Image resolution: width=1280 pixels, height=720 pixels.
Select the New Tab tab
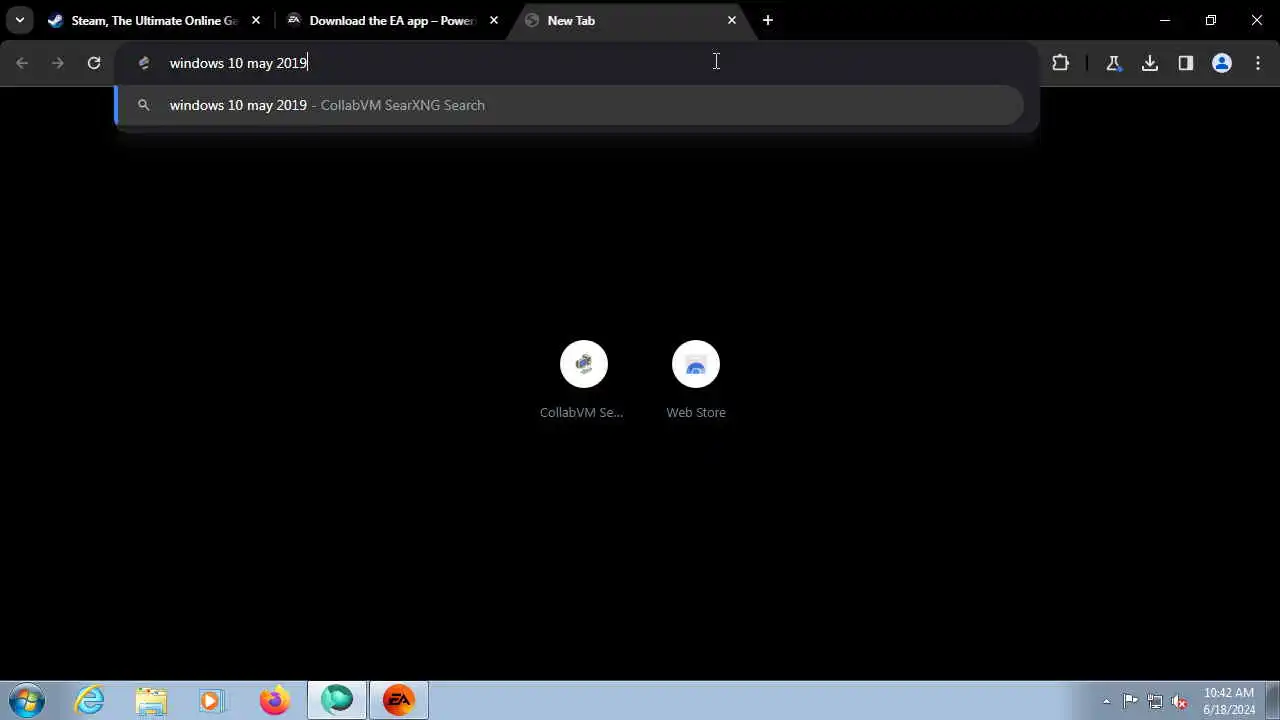point(630,20)
